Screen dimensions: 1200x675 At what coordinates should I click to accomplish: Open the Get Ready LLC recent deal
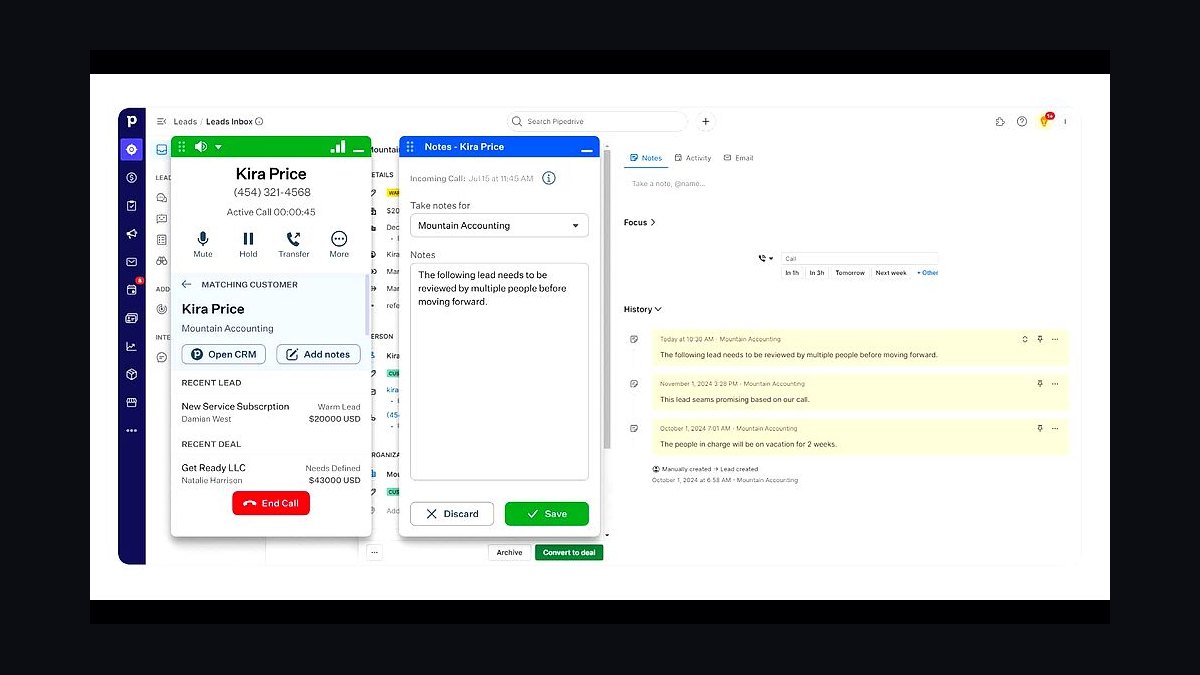pos(271,474)
